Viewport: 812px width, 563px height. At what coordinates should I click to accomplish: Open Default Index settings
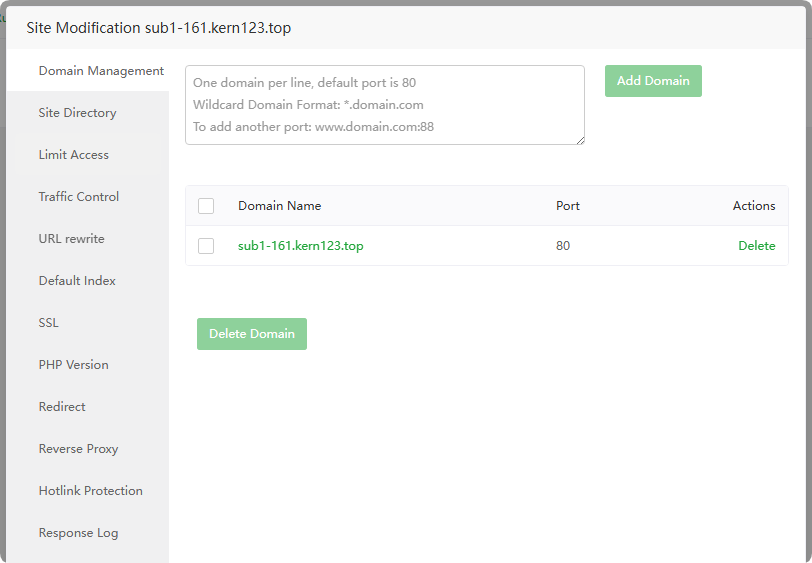click(77, 281)
